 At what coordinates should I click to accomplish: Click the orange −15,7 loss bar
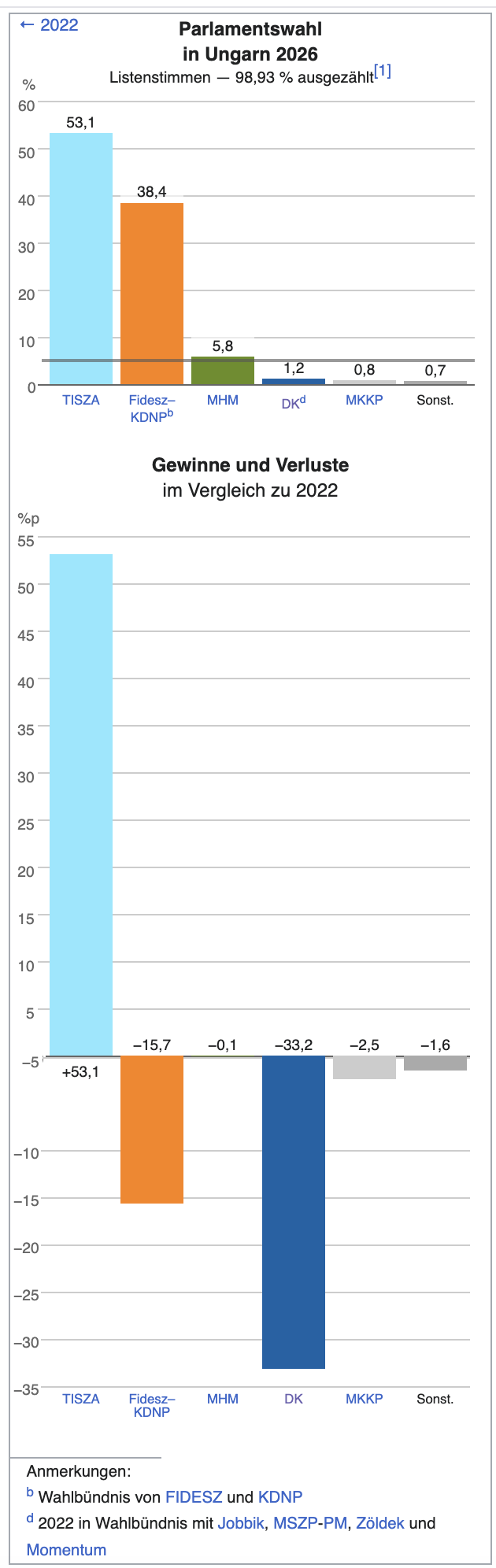point(152,1130)
